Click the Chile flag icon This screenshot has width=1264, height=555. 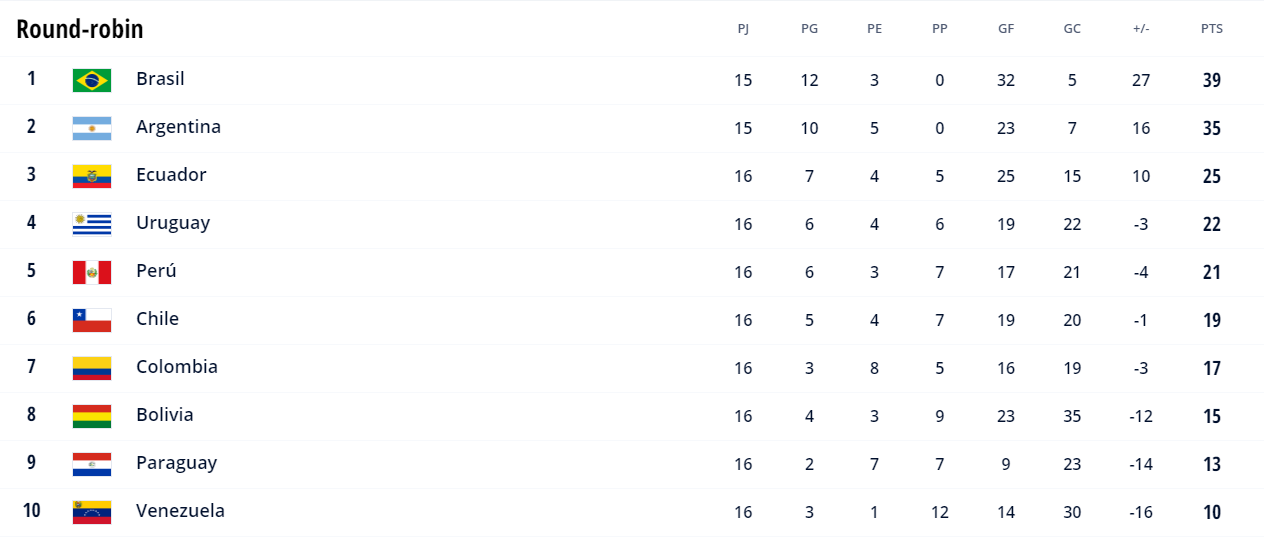(92, 320)
